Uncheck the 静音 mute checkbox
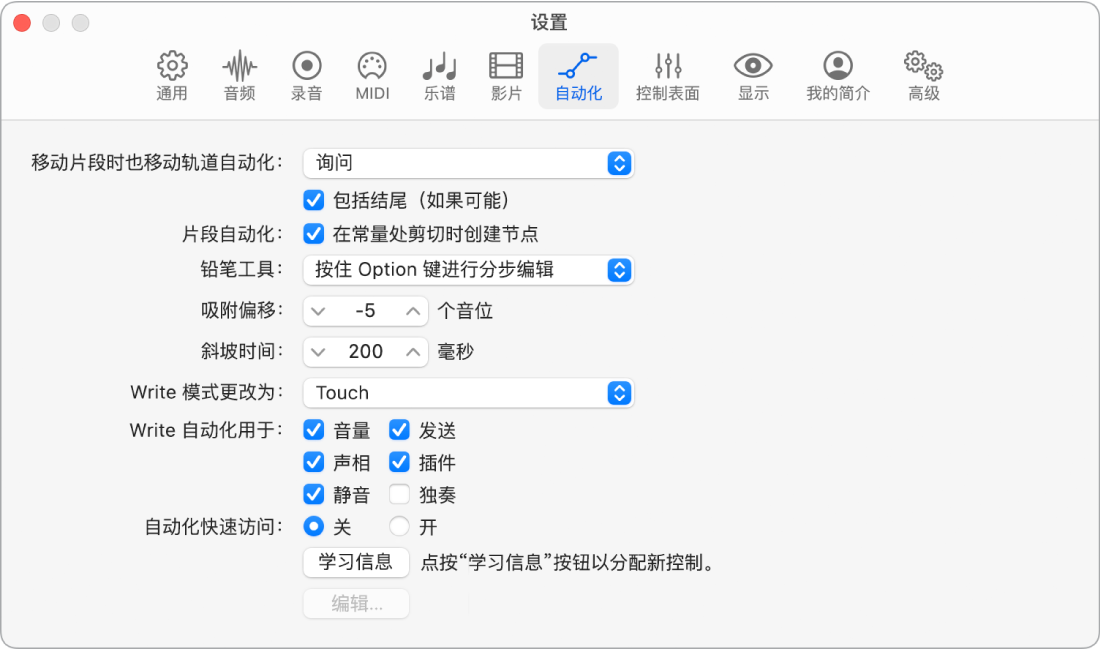 click(x=313, y=494)
